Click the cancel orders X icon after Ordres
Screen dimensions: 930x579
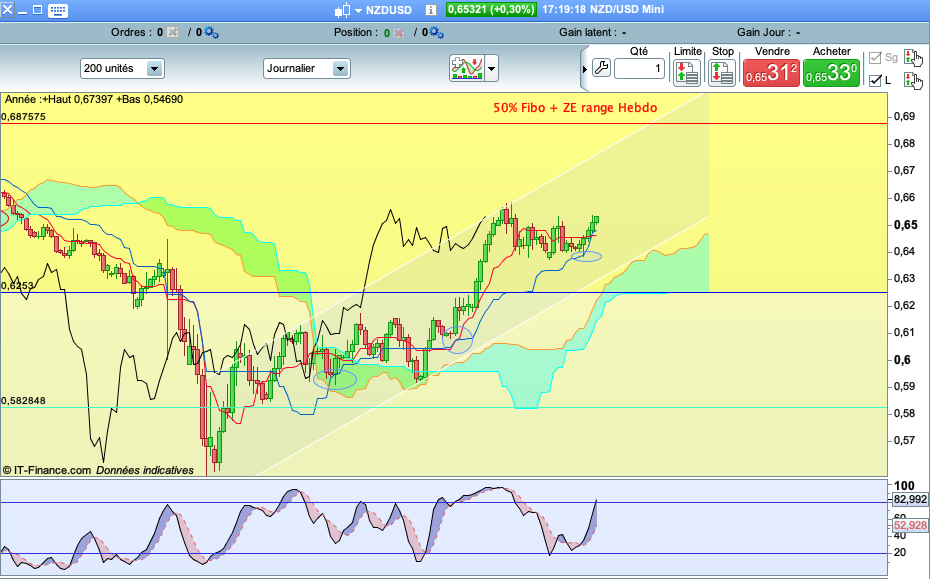[x=173, y=33]
